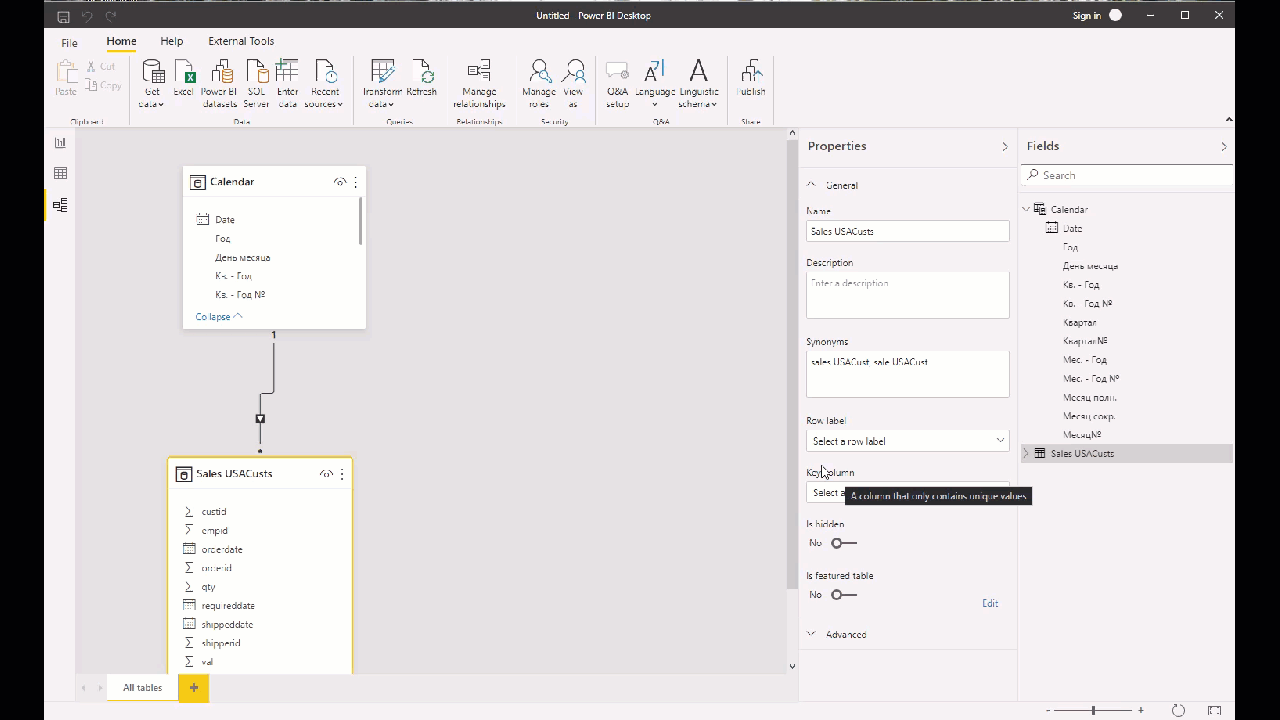Click Search fields box
The image size is (1280, 720).
click(x=1127, y=175)
